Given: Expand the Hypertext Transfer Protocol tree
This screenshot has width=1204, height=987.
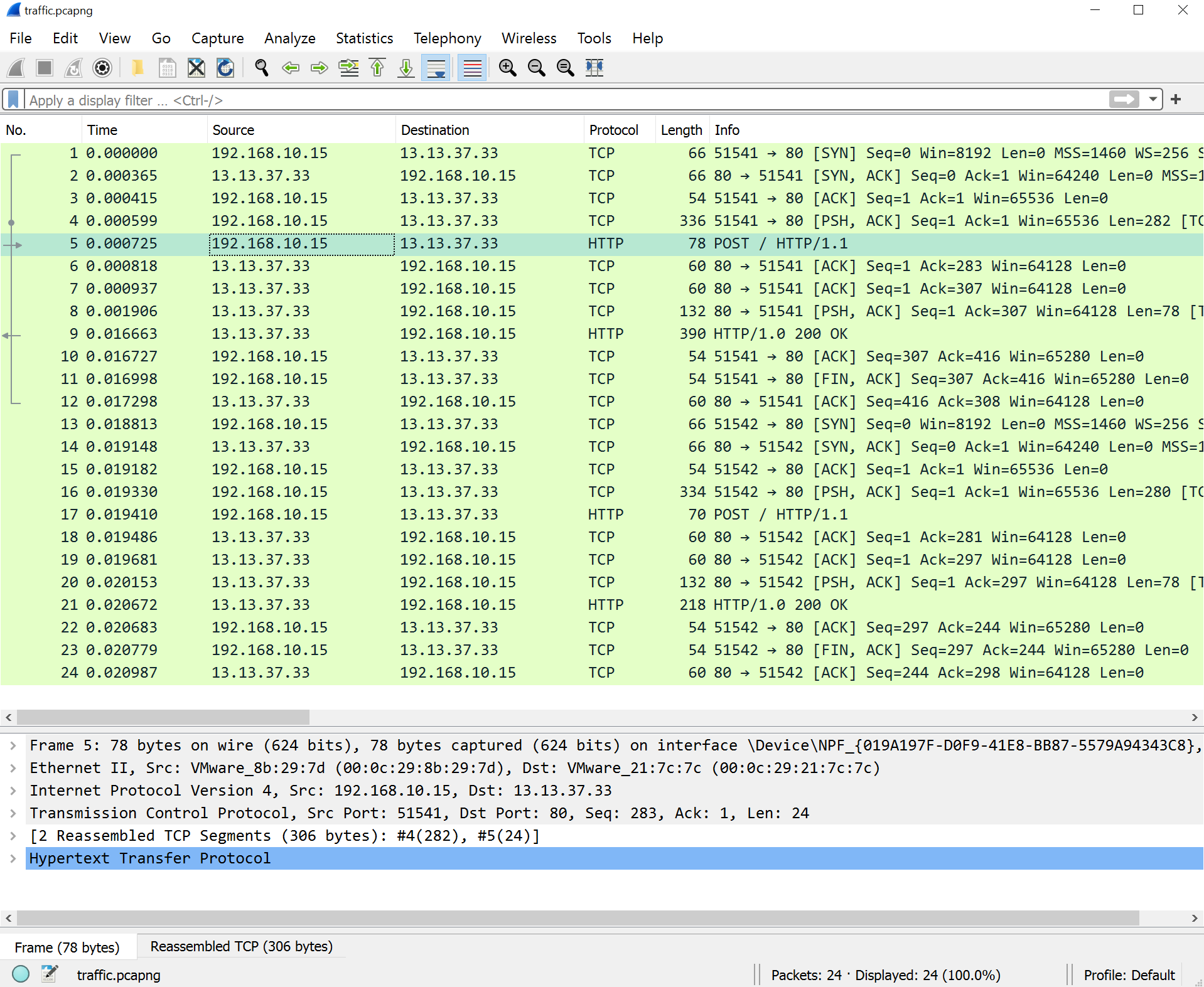Looking at the screenshot, I should (x=13, y=858).
